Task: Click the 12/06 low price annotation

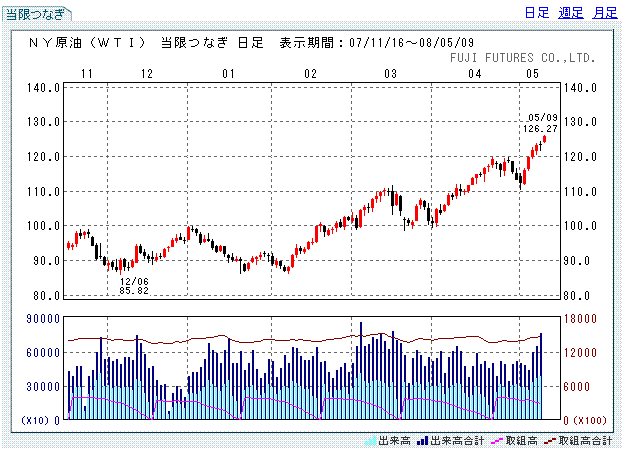Action: pyautogui.click(x=134, y=281)
